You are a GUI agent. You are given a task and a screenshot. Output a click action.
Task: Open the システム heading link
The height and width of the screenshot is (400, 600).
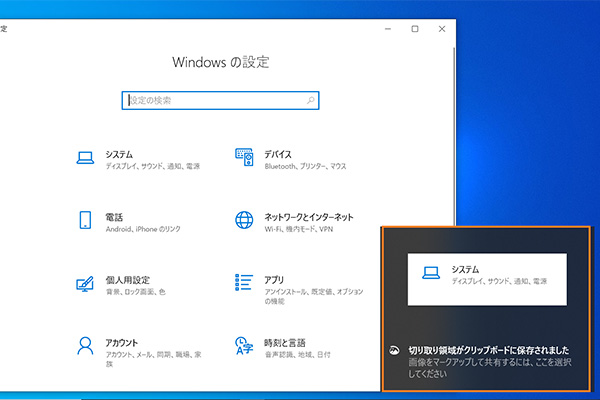pos(119,154)
